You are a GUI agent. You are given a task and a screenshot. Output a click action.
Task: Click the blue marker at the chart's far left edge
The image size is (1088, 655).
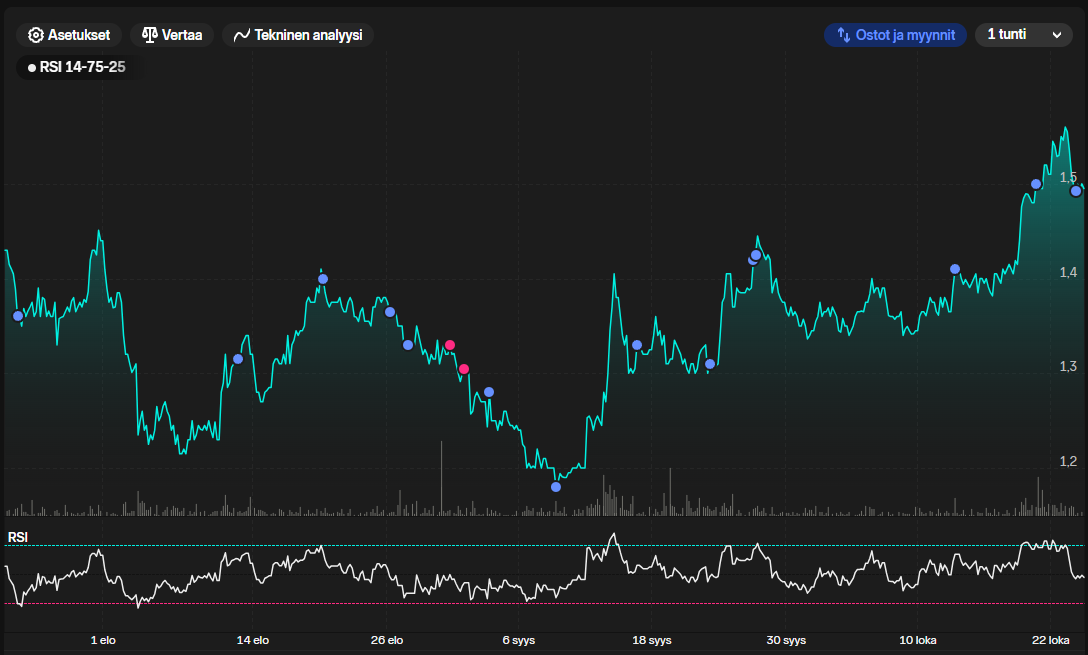[18, 316]
